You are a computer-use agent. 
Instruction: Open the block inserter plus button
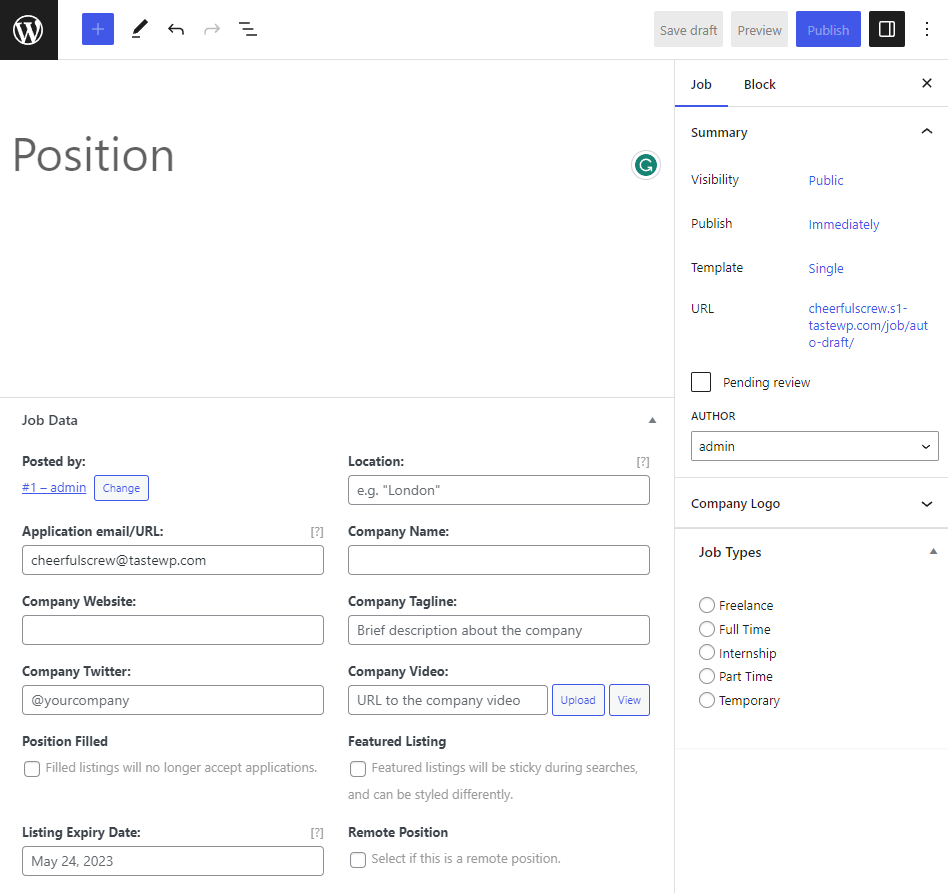pos(98,29)
